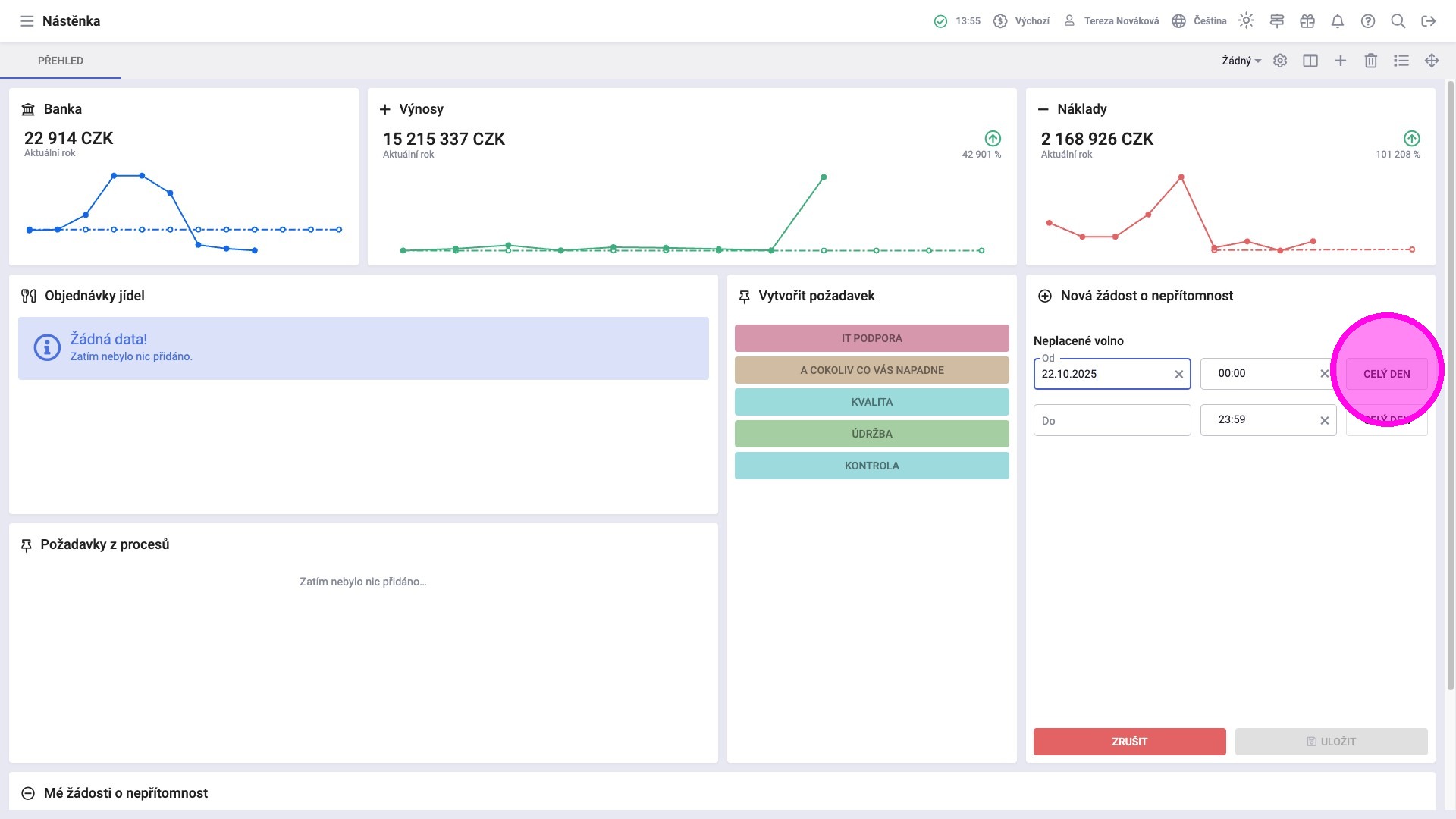Screen dimensions: 1456x819
Task: Open the hamburger navigation menu
Action: pyautogui.click(x=27, y=21)
